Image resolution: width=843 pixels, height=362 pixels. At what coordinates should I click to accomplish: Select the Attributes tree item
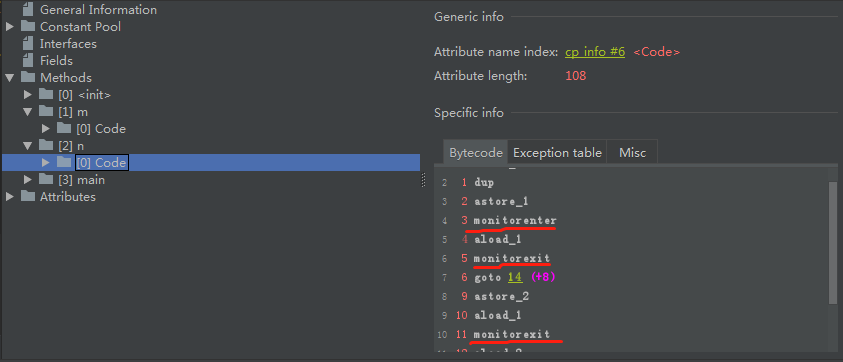(68, 197)
